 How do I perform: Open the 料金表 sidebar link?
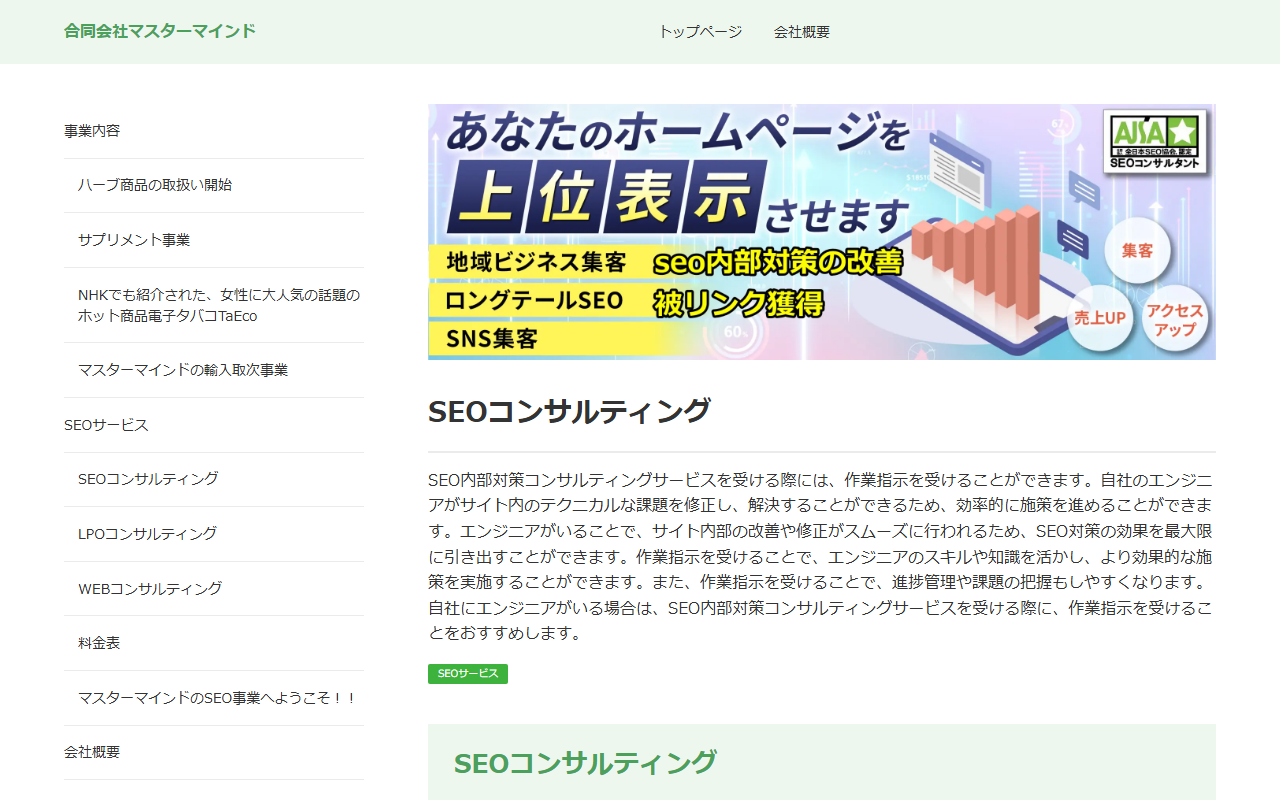point(99,643)
